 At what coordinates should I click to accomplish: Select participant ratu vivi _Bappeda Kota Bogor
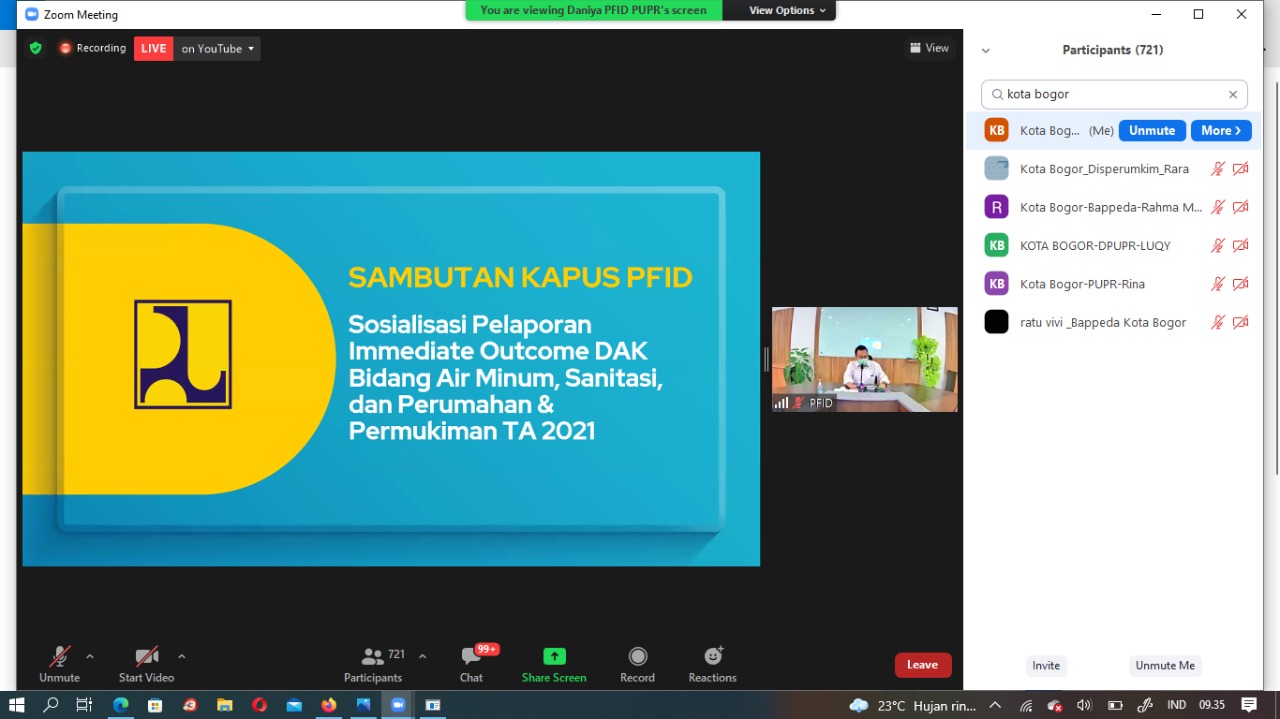[x=1113, y=322]
